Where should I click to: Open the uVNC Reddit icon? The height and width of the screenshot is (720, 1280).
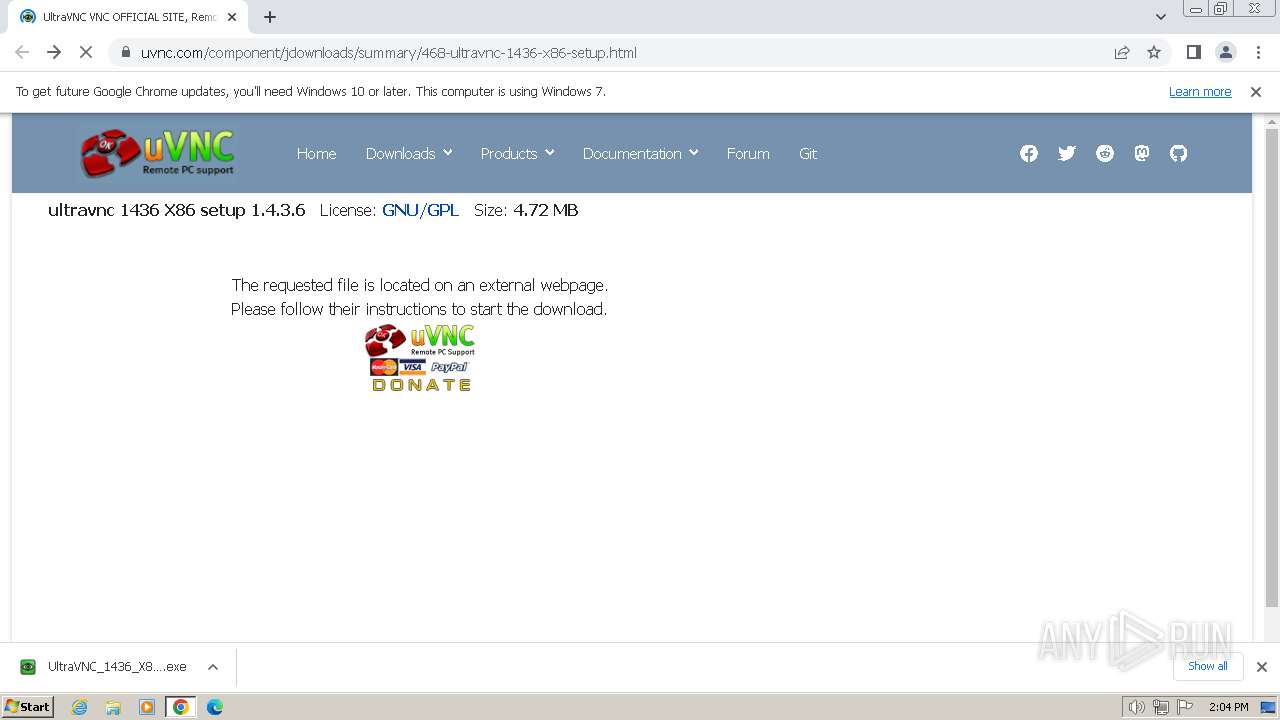(x=1105, y=153)
